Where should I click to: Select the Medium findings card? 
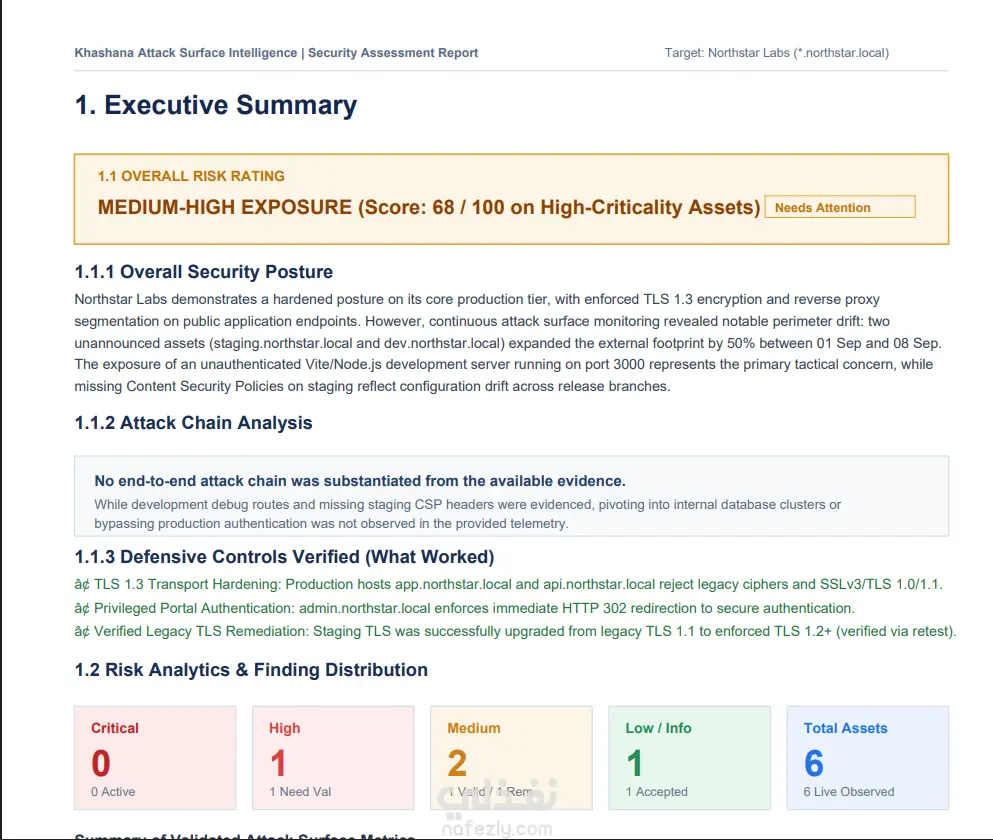[x=511, y=758]
